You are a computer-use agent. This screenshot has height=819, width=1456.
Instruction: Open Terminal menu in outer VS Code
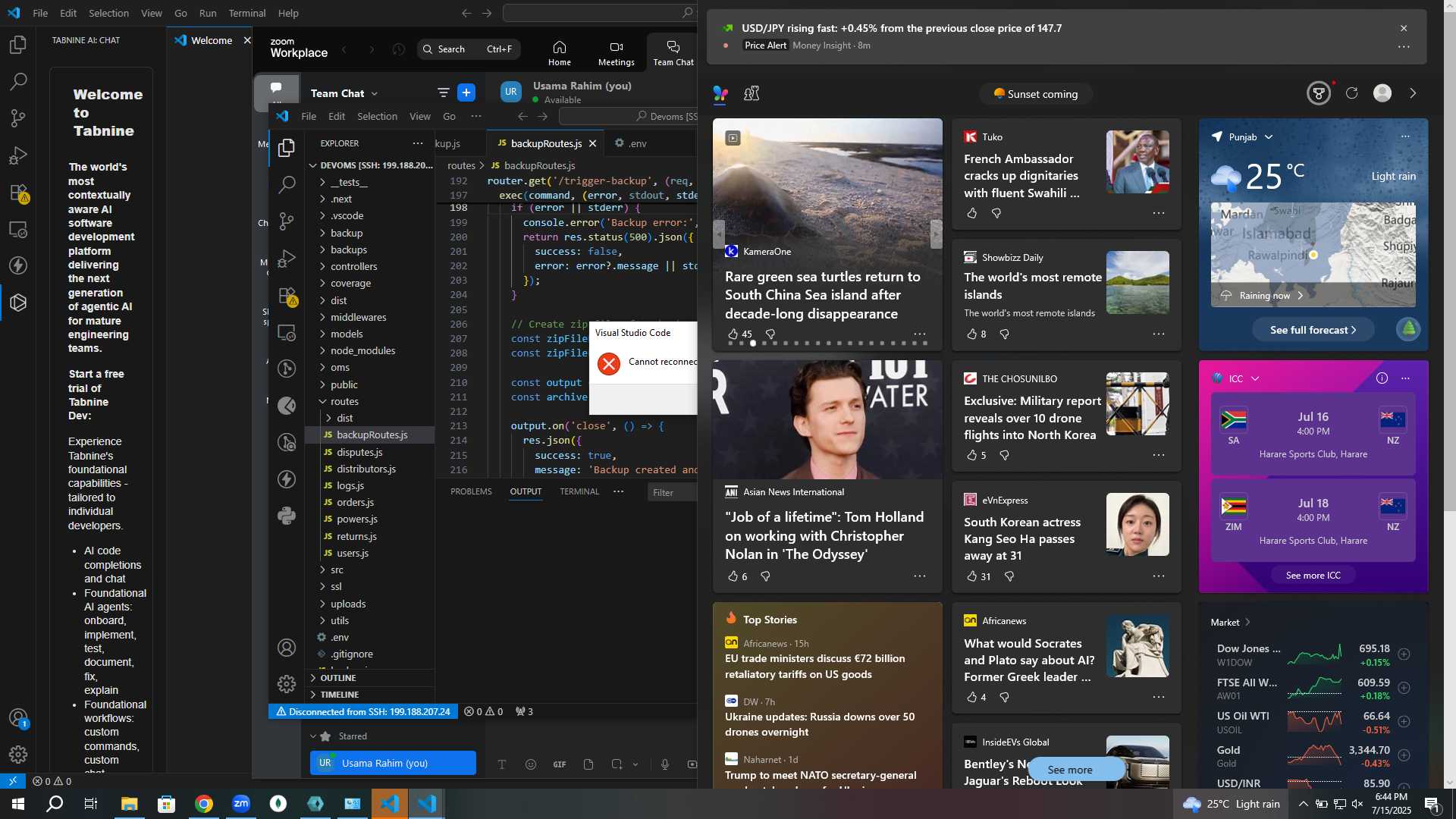(x=247, y=13)
